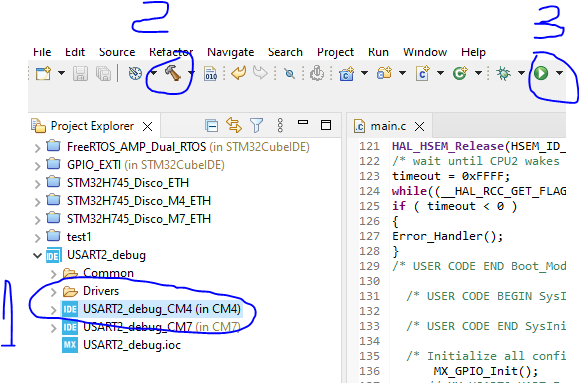Open the File menu
This screenshot has width=579, height=383.
click(42, 52)
